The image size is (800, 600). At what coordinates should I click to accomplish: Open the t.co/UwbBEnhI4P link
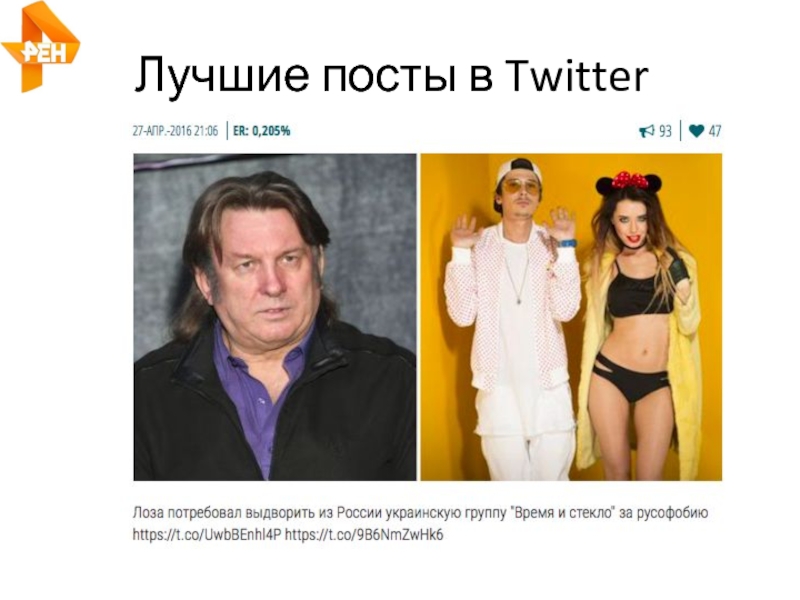coord(207,535)
